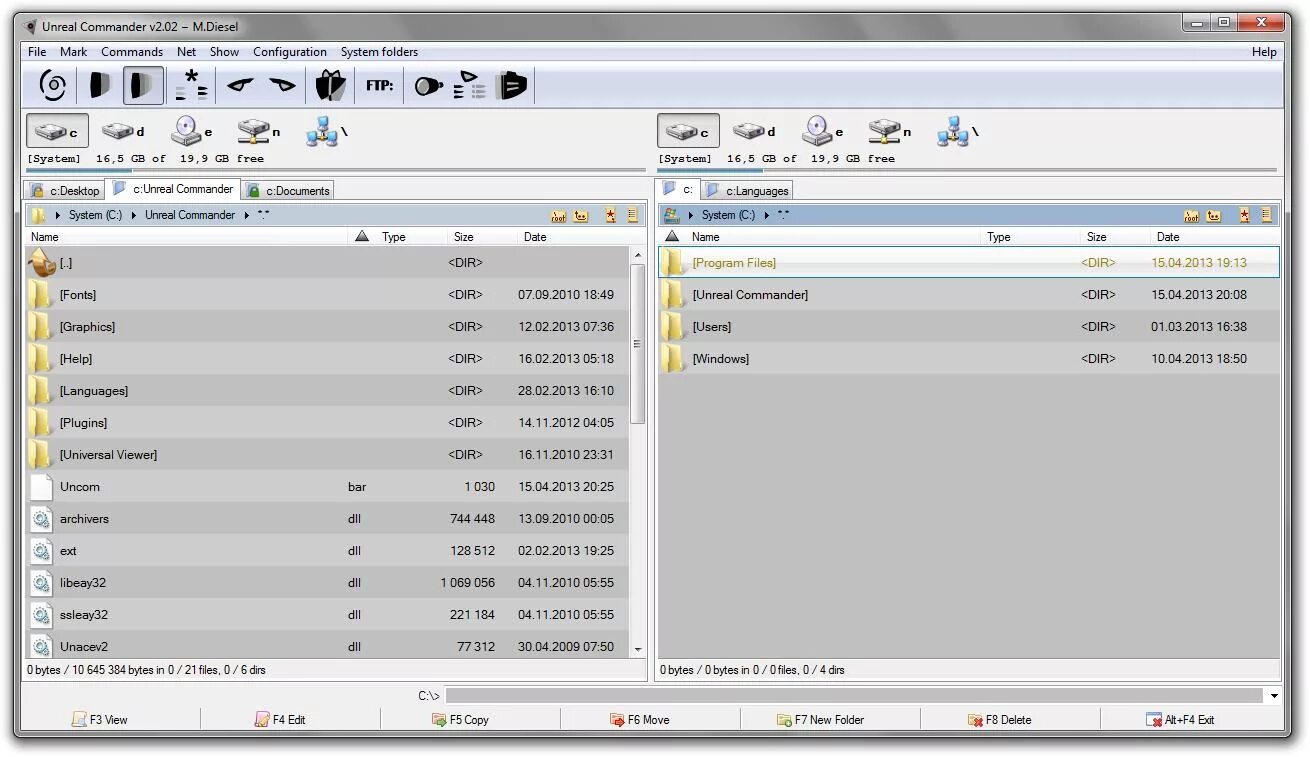Viewport: 1310px width, 757px height.
Task: Click the sort triangle in right panel header
Action: tap(672, 237)
